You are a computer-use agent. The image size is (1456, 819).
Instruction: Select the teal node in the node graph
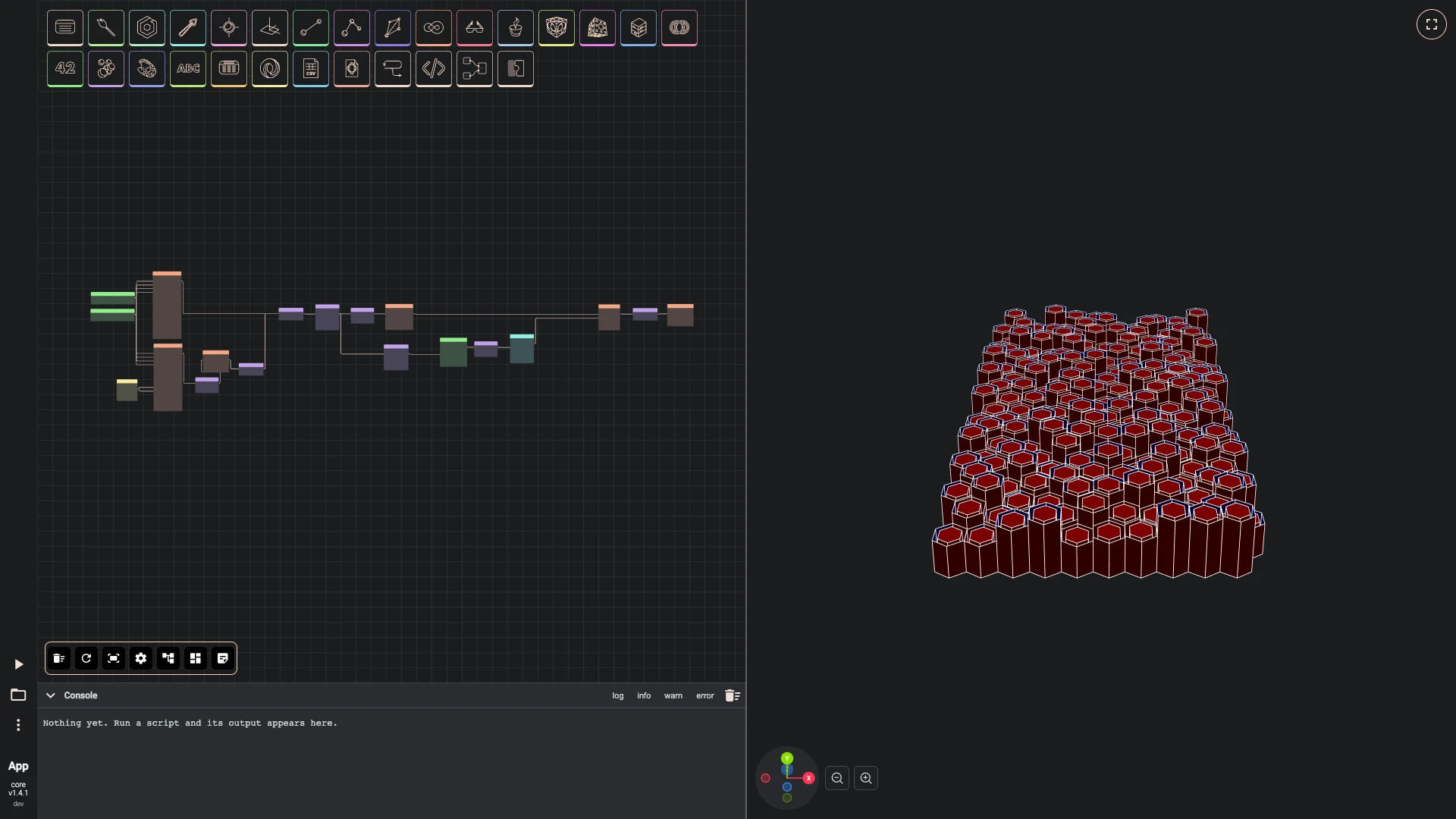point(522,349)
